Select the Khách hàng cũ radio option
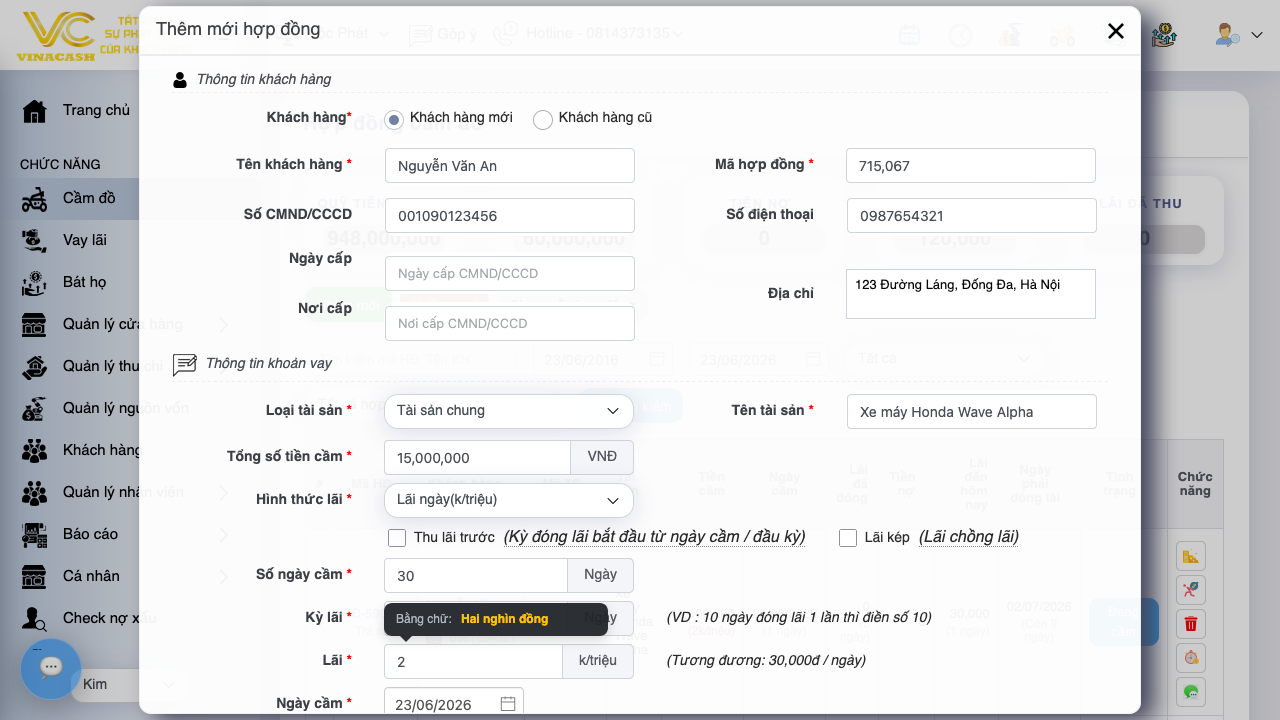Viewport: 1280px width, 720px height. pyautogui.click(x=543, y=120)
